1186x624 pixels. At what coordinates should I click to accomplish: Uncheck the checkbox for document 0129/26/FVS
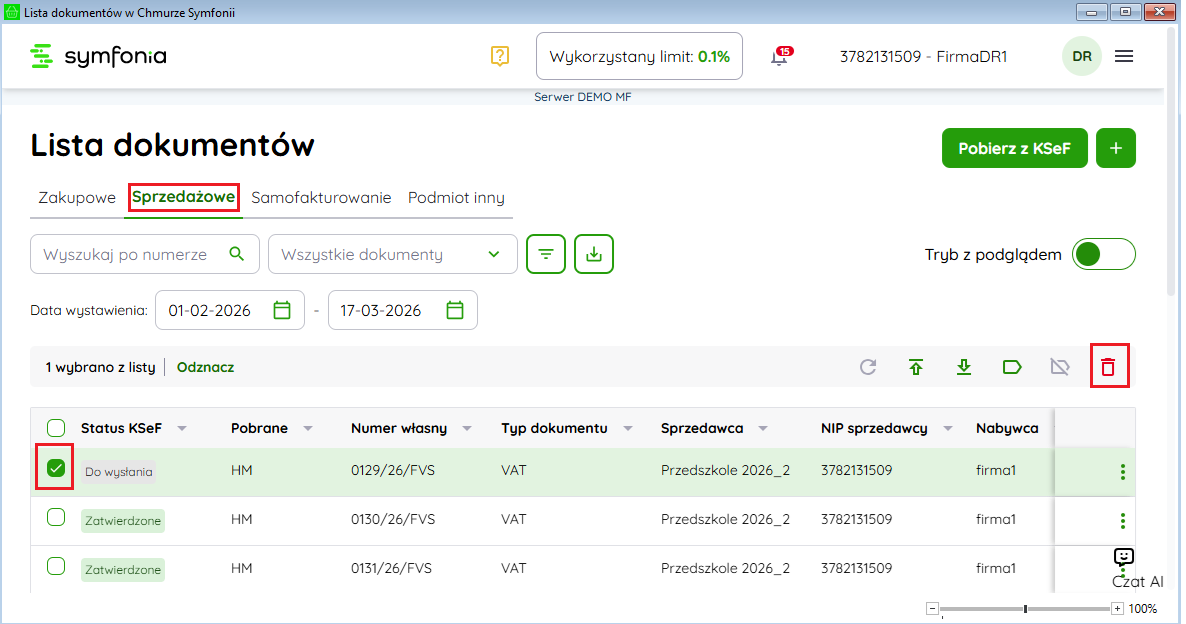point(56,468)
